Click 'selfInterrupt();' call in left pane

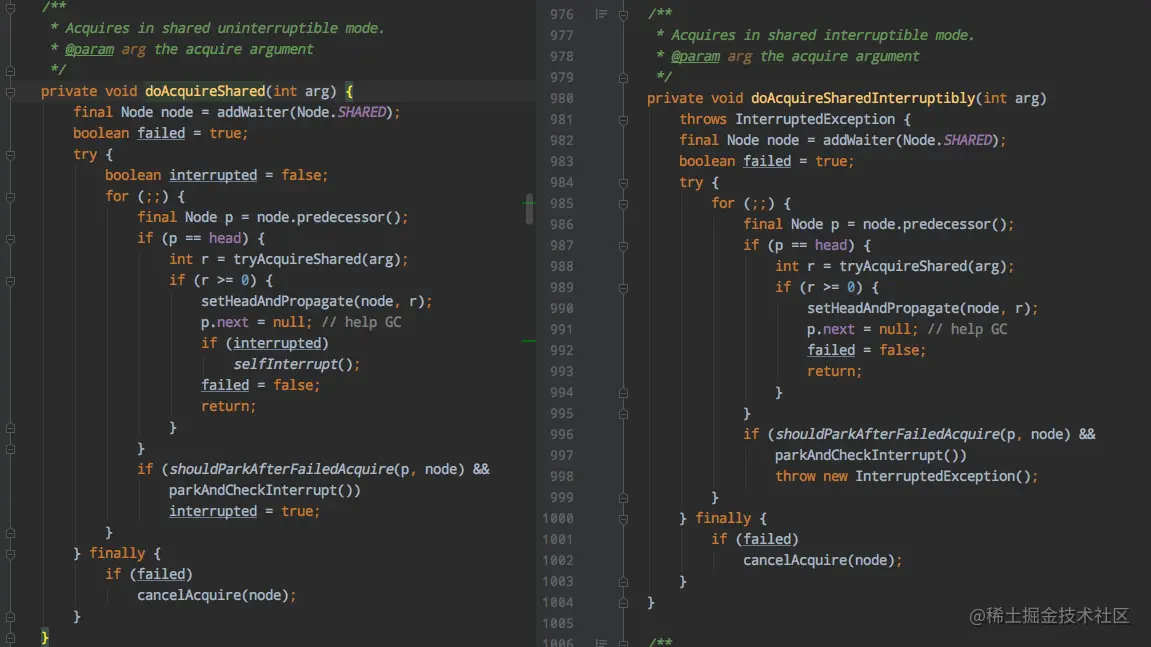pos(297,364)
